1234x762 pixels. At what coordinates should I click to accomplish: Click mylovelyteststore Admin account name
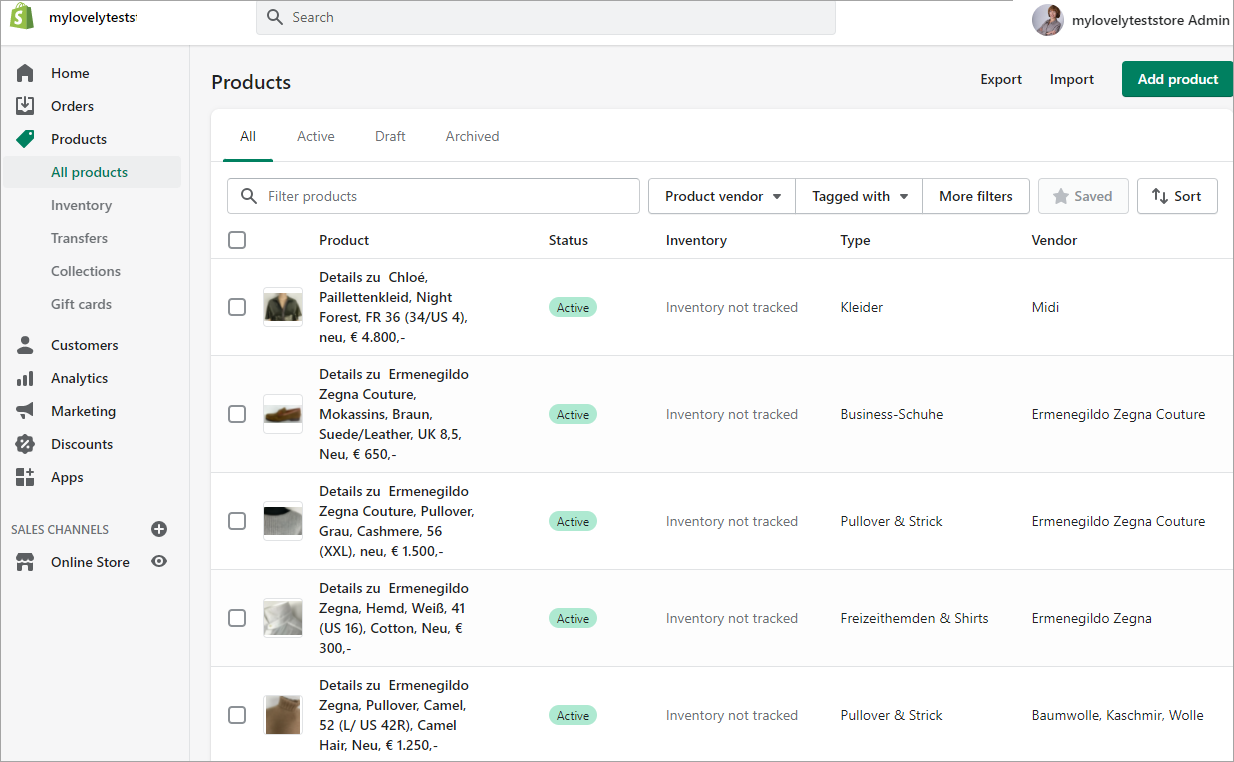(x=1151, y=20)
